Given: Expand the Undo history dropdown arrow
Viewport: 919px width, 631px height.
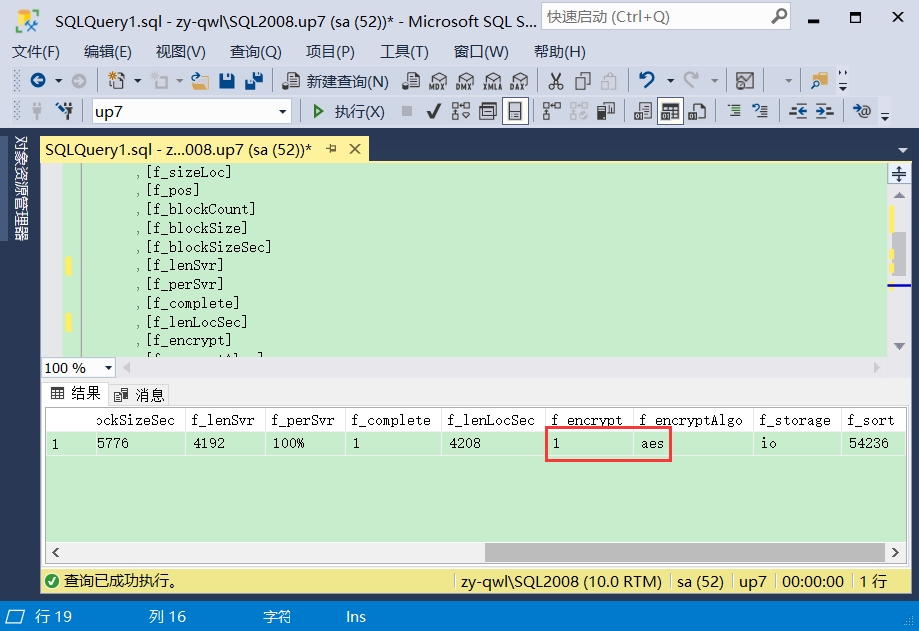Looking at the screenshot, I should 670,81.
